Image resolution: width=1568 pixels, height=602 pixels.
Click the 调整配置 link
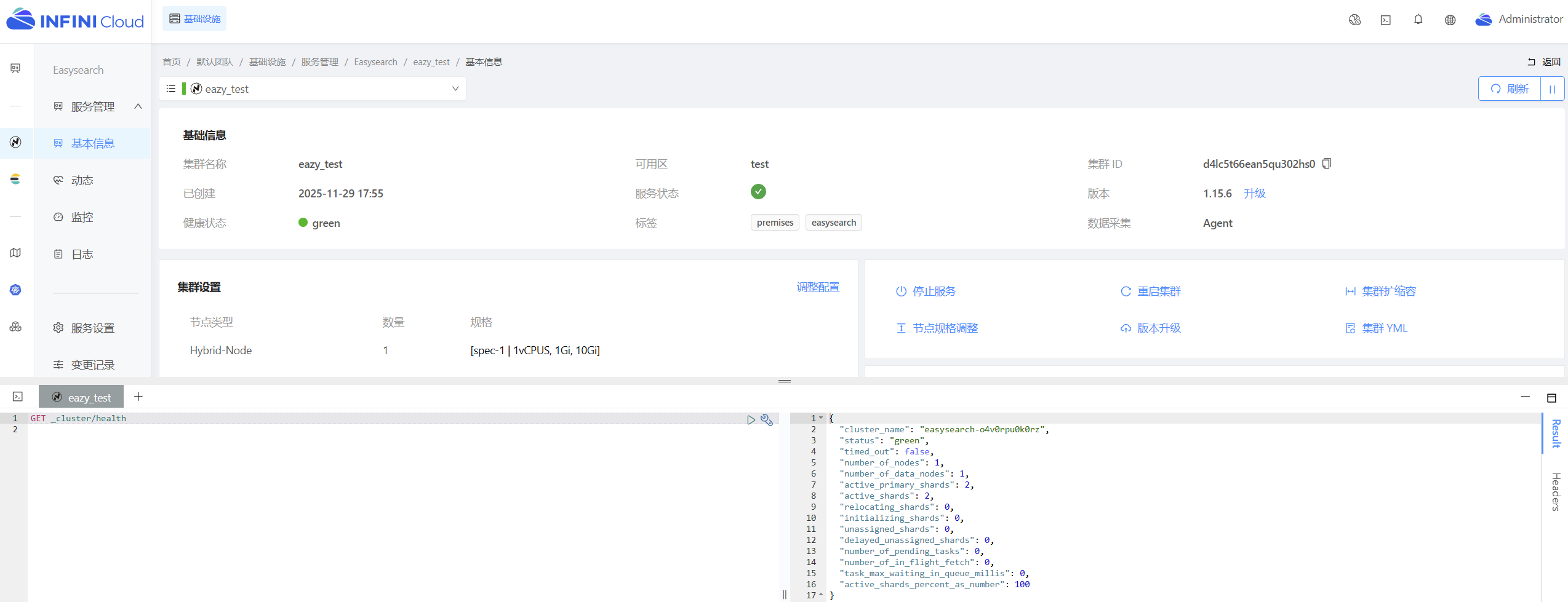(818, 287)
